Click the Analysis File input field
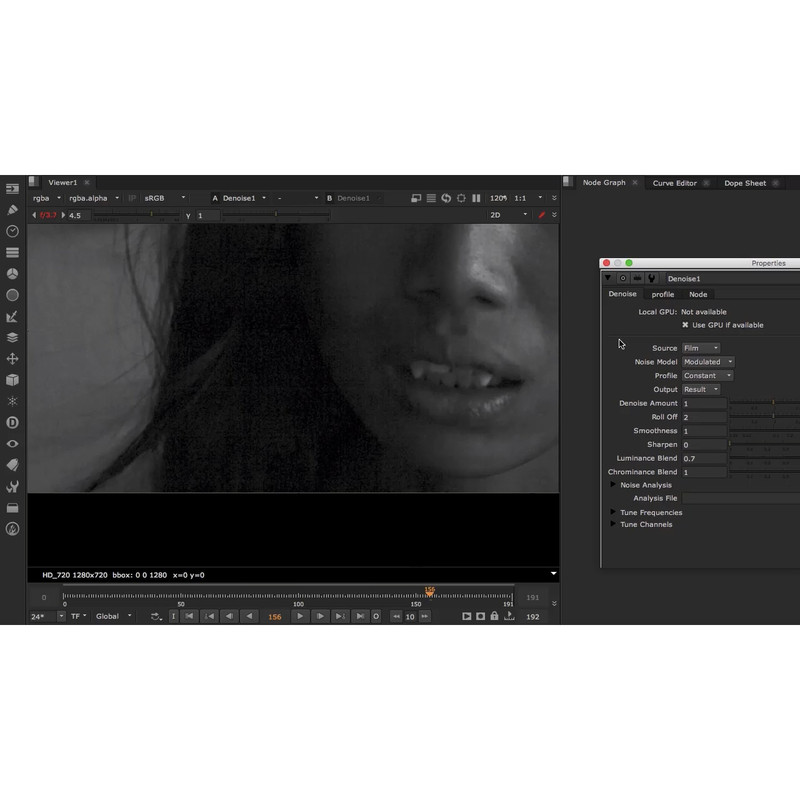 (x=740, y=498)
